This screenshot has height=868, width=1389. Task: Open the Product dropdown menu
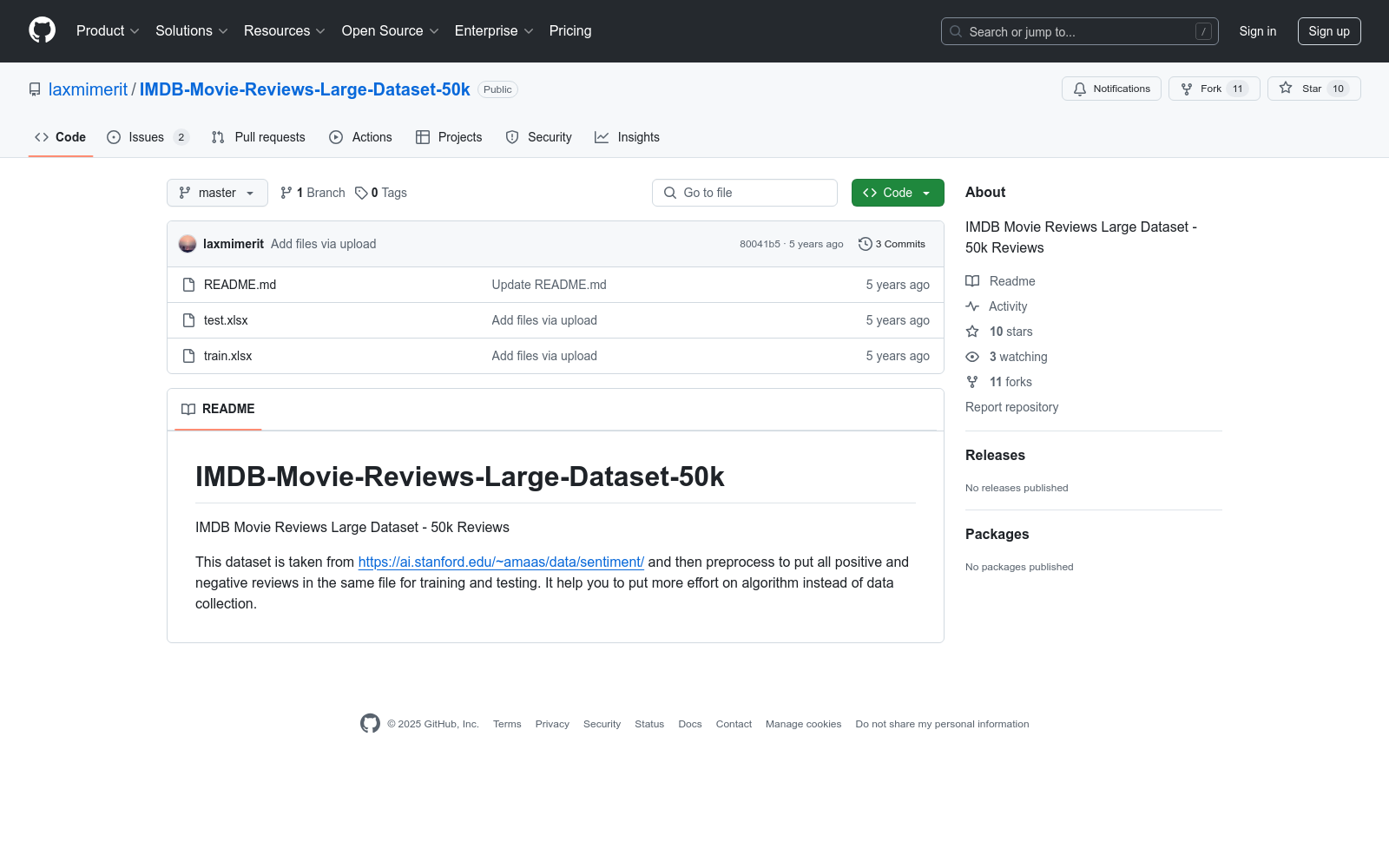[x=108, y=31]
